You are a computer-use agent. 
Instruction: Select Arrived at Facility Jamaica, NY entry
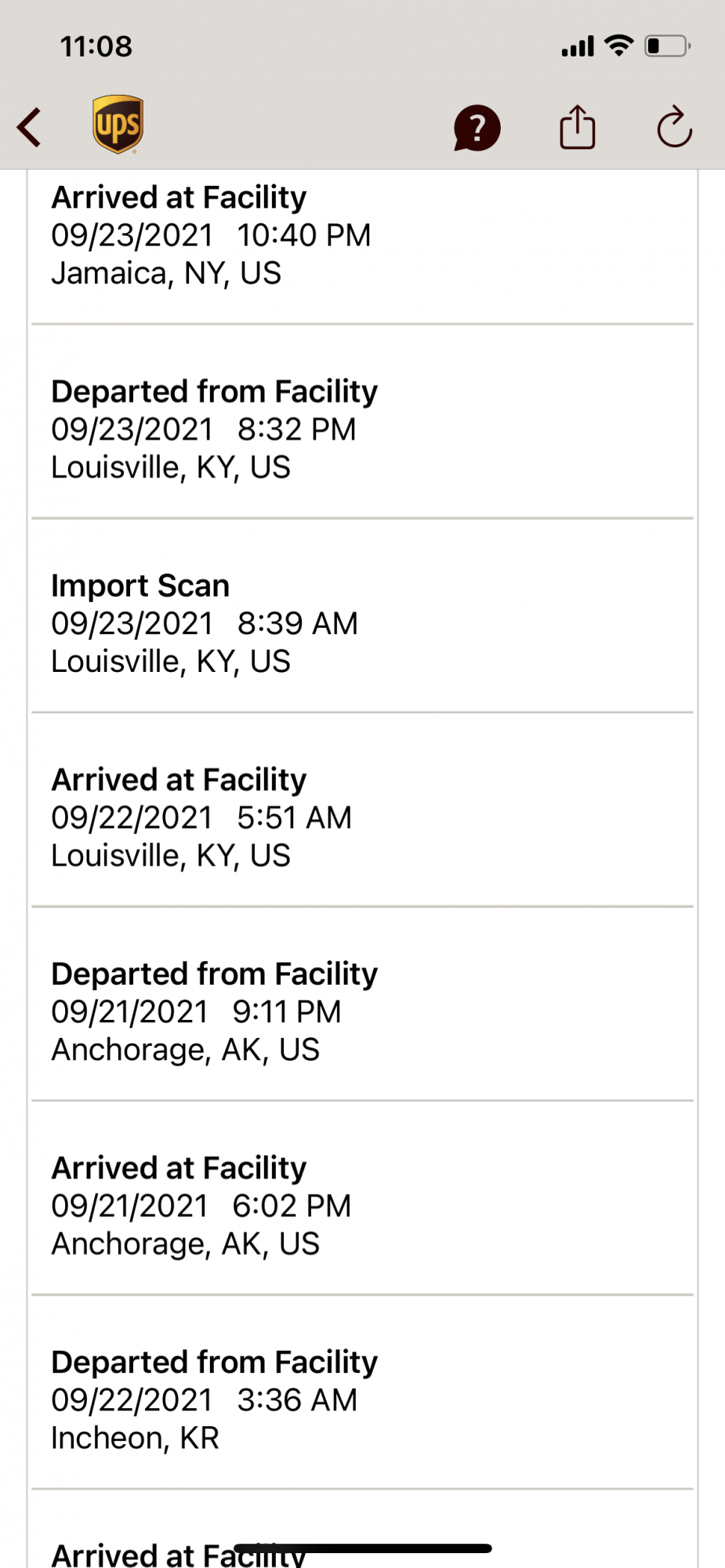362,235
